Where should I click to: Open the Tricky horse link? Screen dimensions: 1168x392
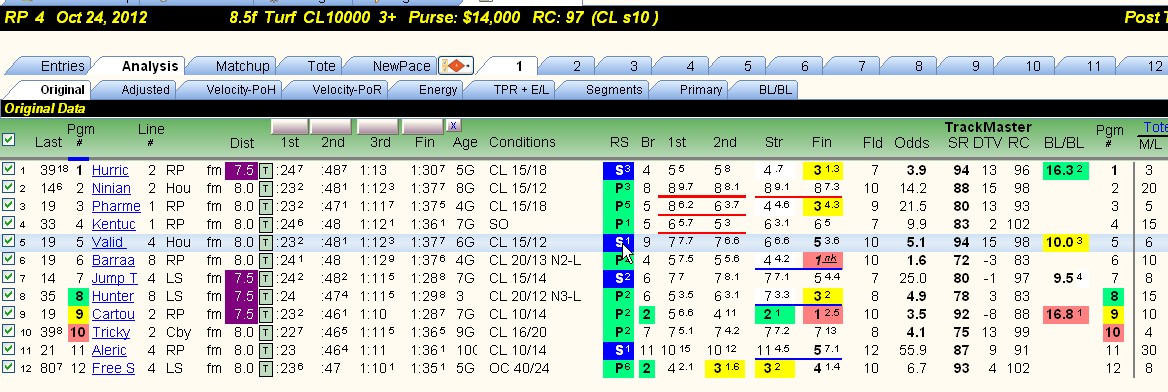110,332
